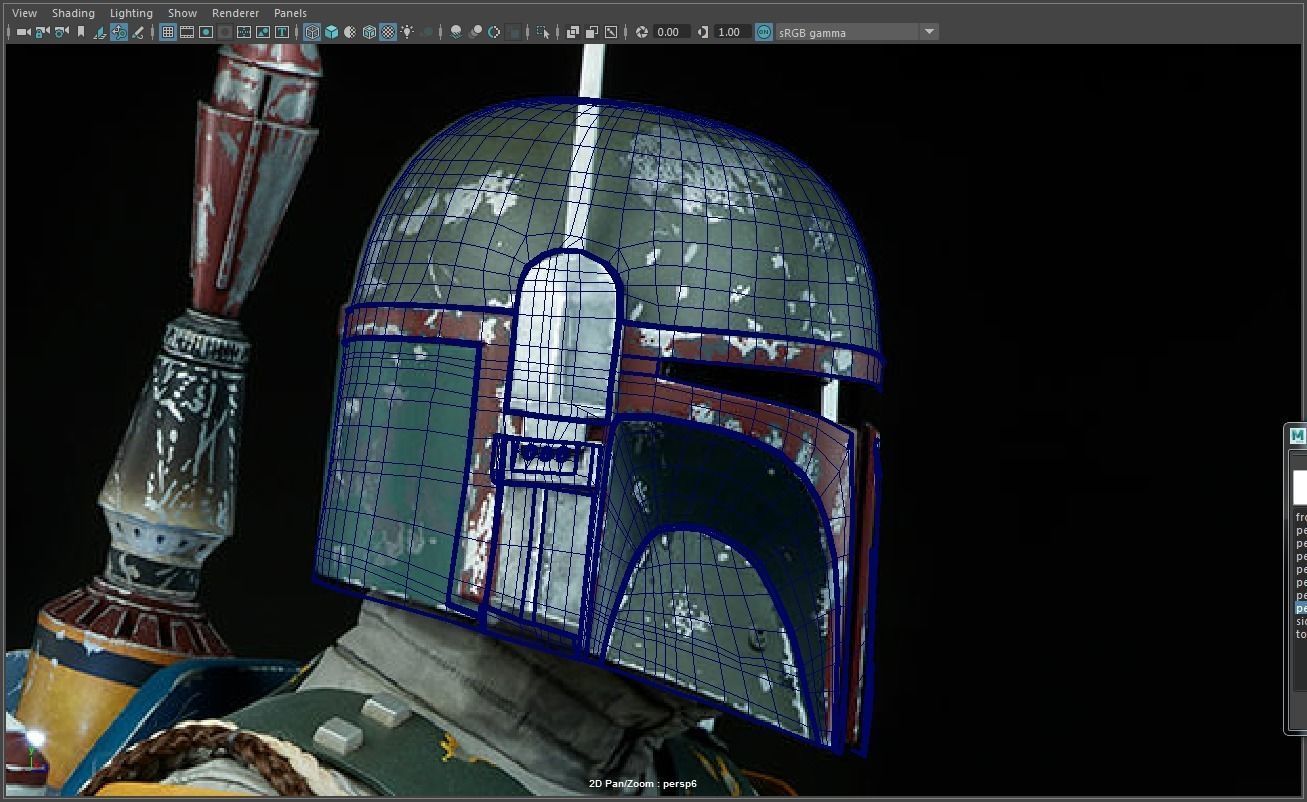Click the '2D Pan/Zoom : persp6' viewport label
This screenshot has height=802, width=1307.
(643, 783)
